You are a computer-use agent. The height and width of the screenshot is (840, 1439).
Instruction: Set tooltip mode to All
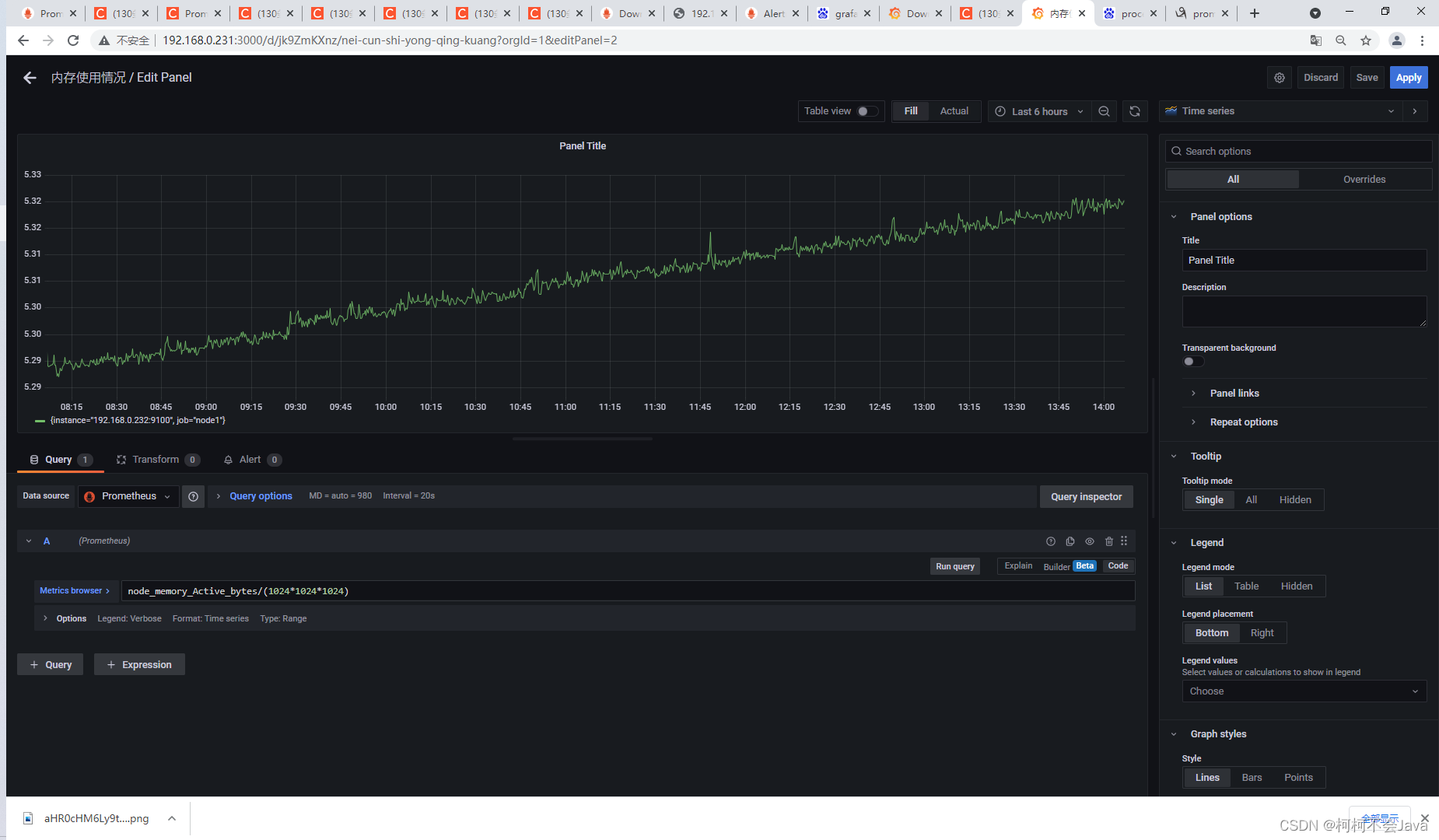(1251, 500)
